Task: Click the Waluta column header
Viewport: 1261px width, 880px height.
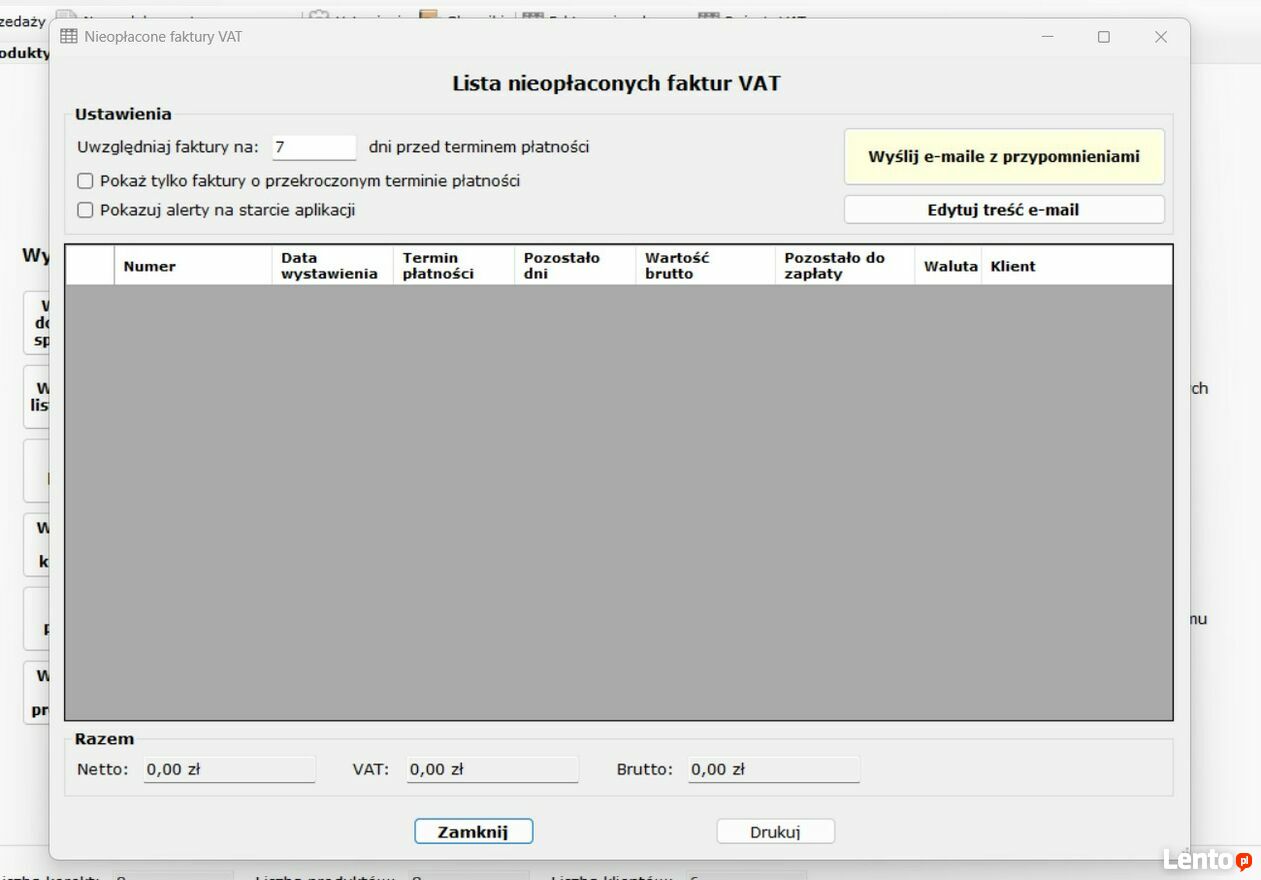Action: click(949, 266)
